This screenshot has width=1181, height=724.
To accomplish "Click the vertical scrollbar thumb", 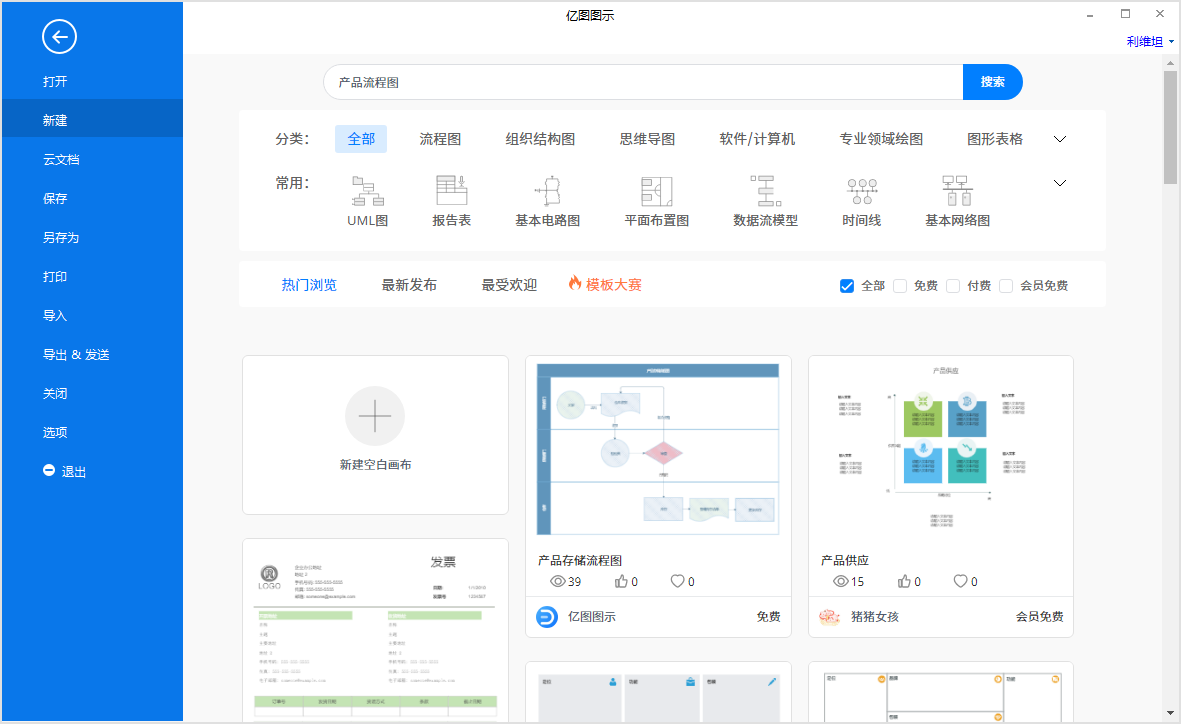I will tap(1170, 127).
